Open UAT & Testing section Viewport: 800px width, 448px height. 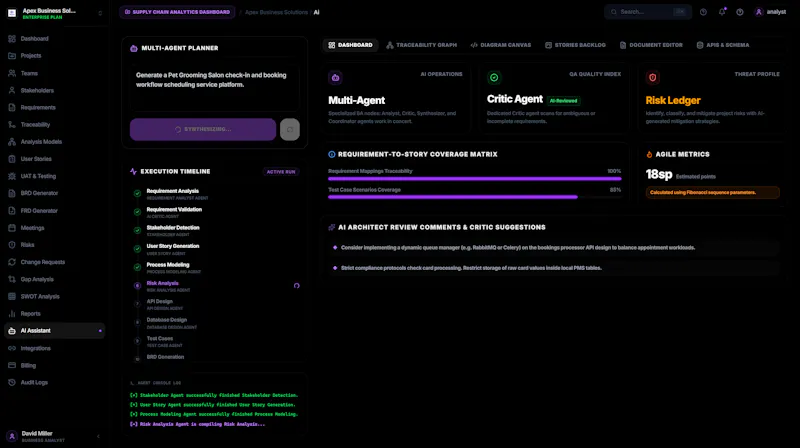[x=54, y=176]
